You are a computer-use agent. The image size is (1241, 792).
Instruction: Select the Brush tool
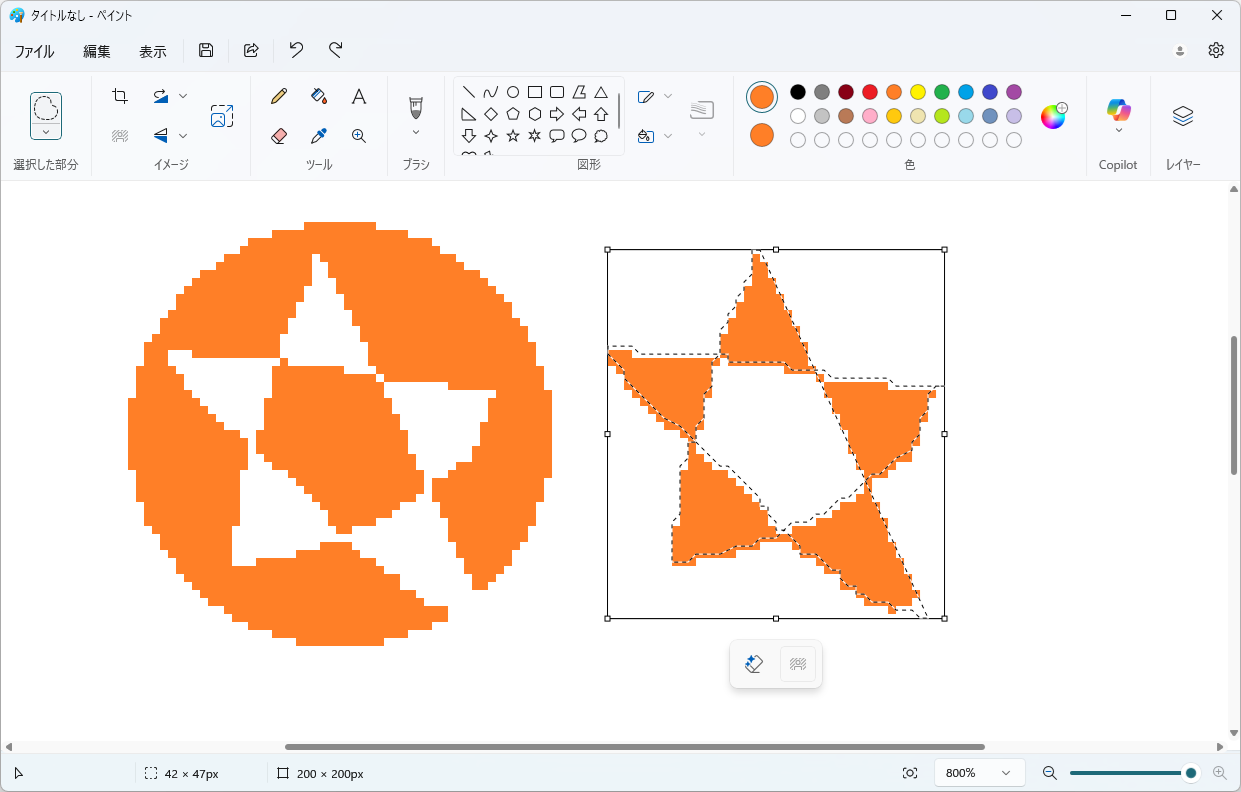pos(416,107)
